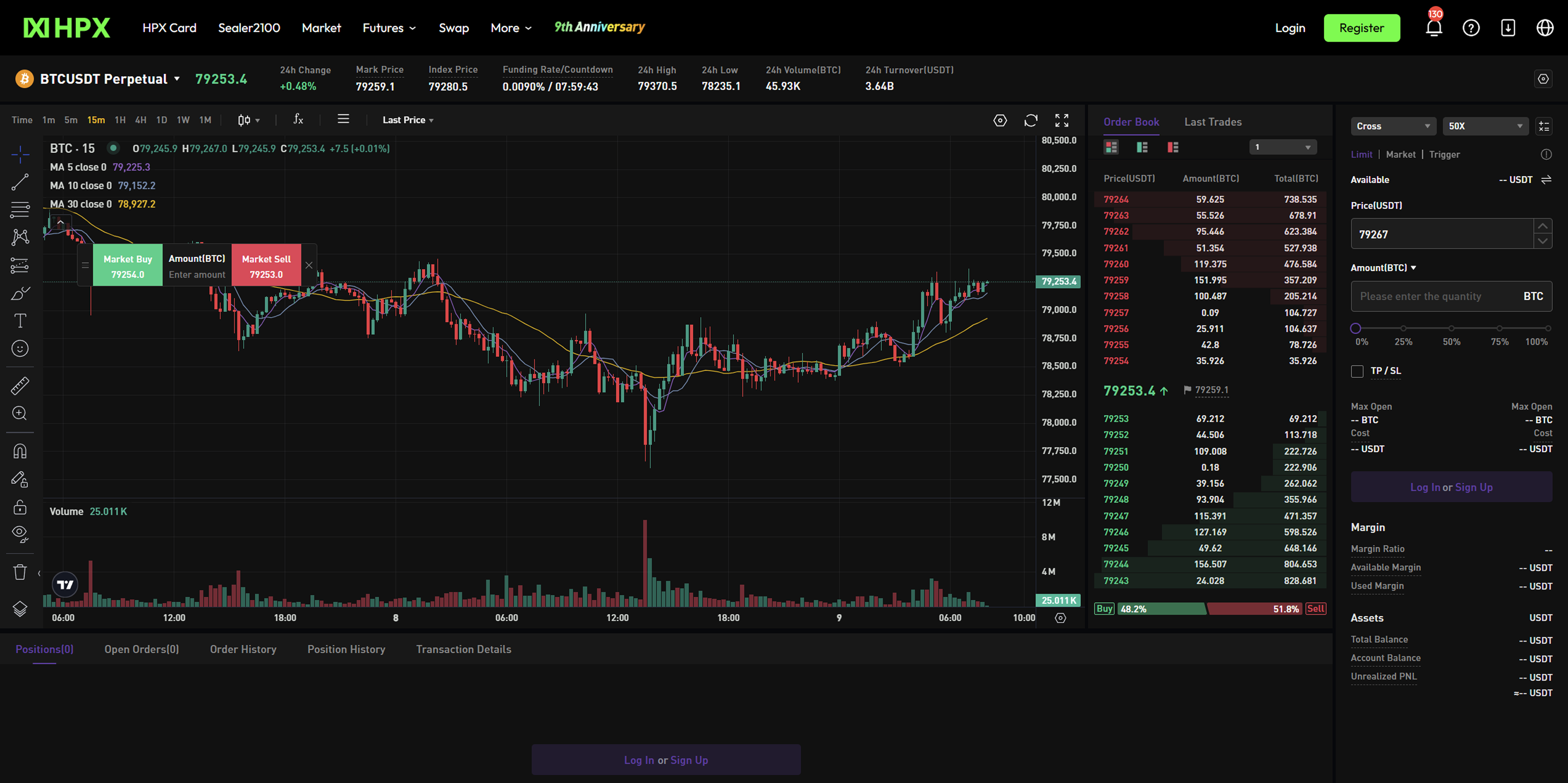Select the ruler measure tool
This screenshot has height=783, width=1568.
click(x=20, y=386)
